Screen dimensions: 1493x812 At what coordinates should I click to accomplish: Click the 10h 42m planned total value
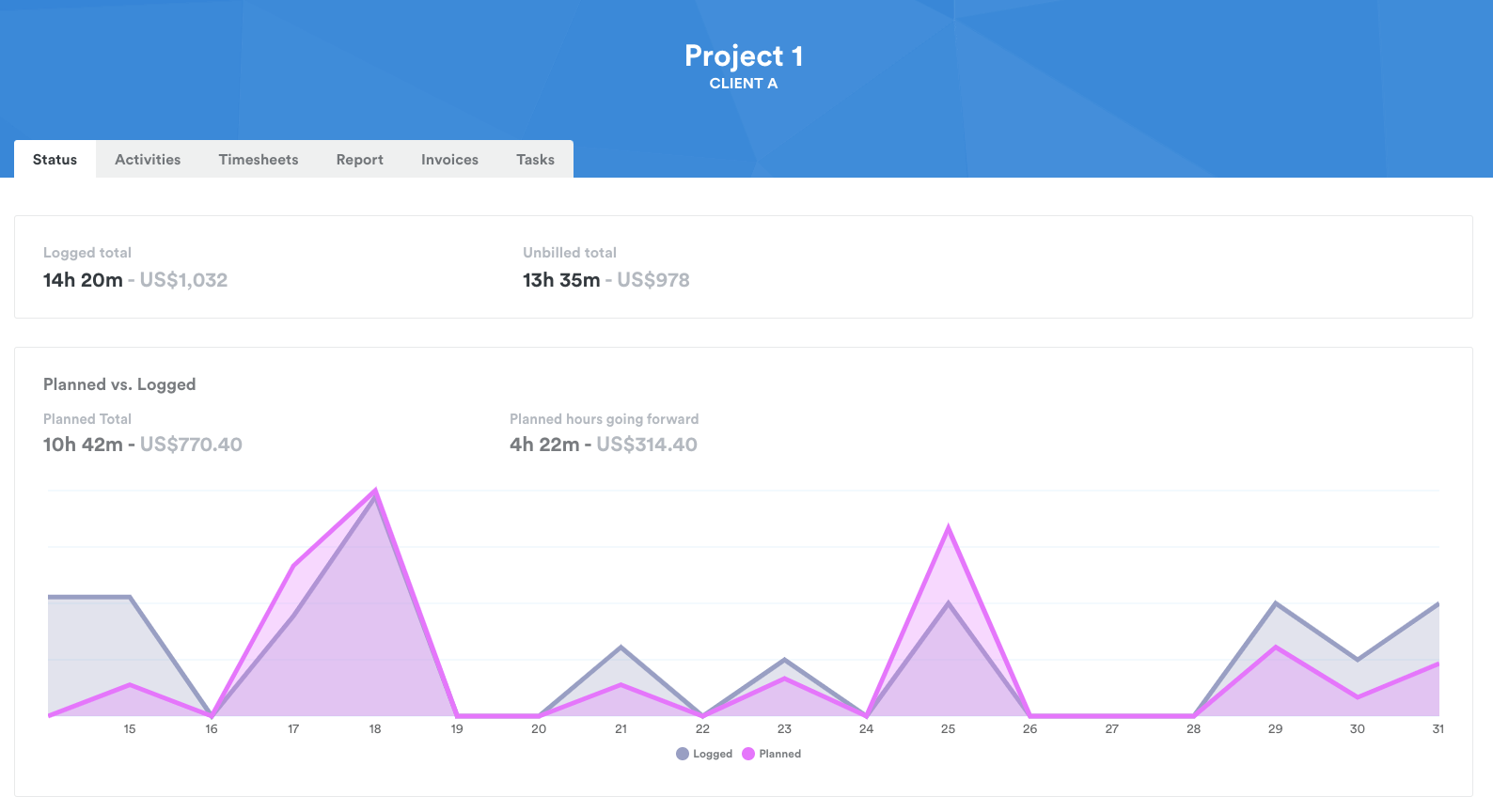(83, 445)
